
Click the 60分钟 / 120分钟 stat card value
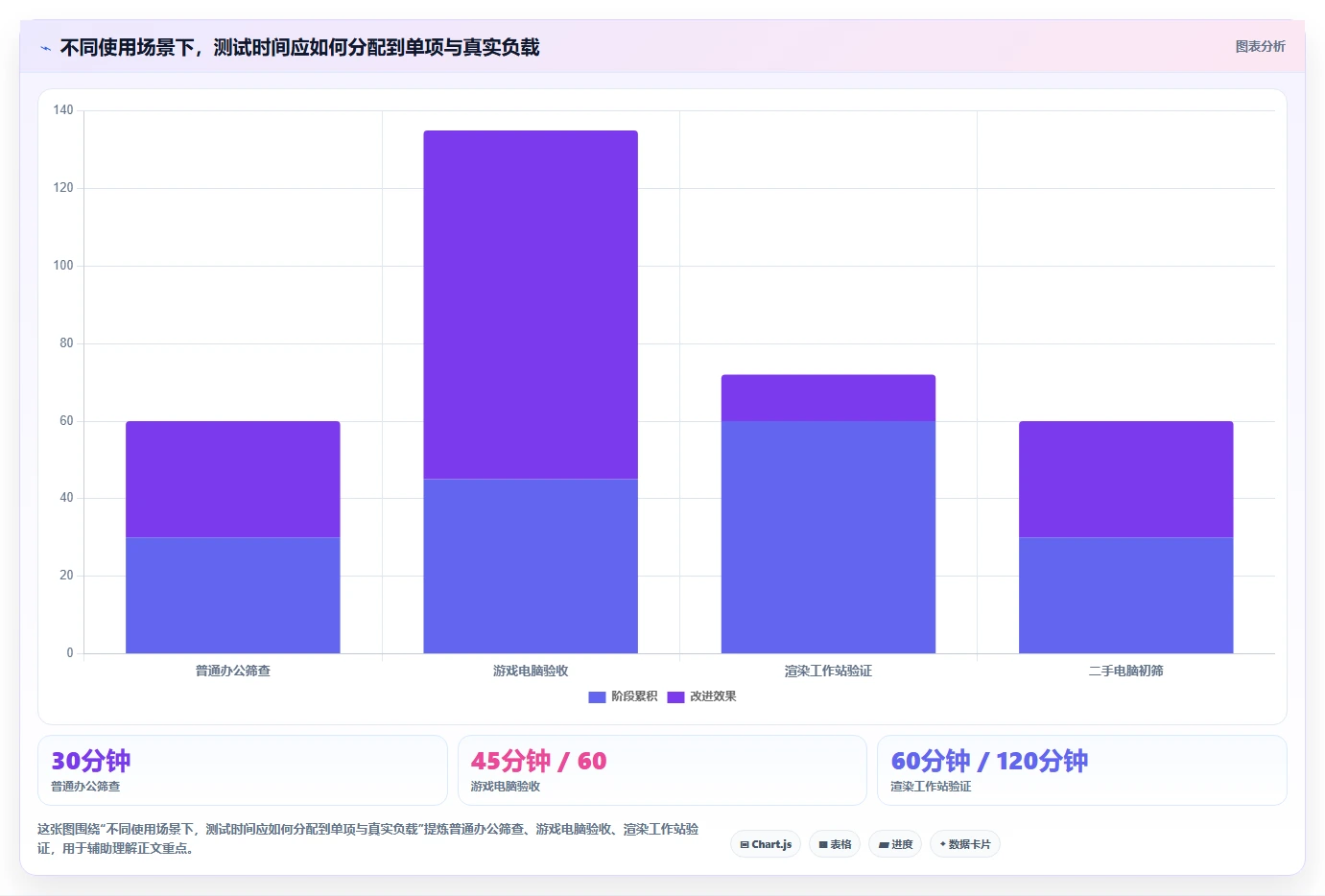[x=989, y=761]
